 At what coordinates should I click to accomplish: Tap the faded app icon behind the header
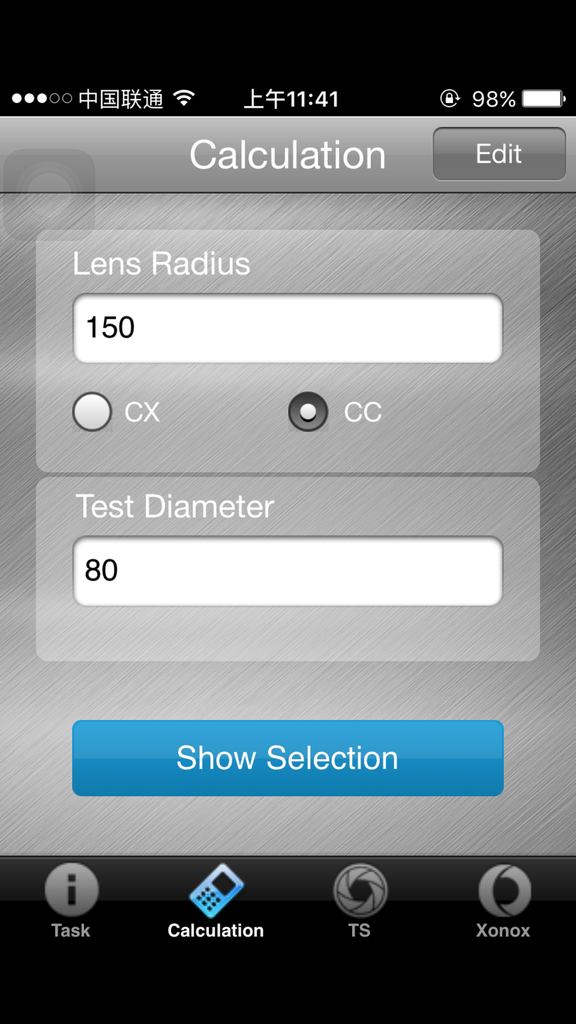pyautogui.click(x=49, y=193)
